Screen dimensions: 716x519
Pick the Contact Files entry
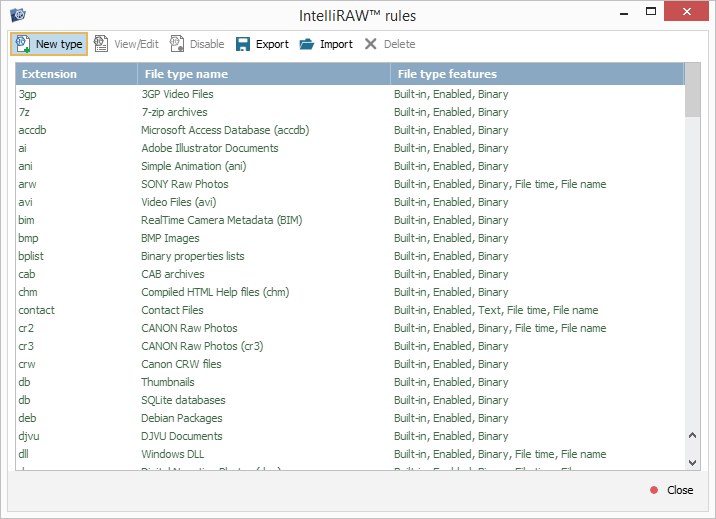click(x=172, y=310)
